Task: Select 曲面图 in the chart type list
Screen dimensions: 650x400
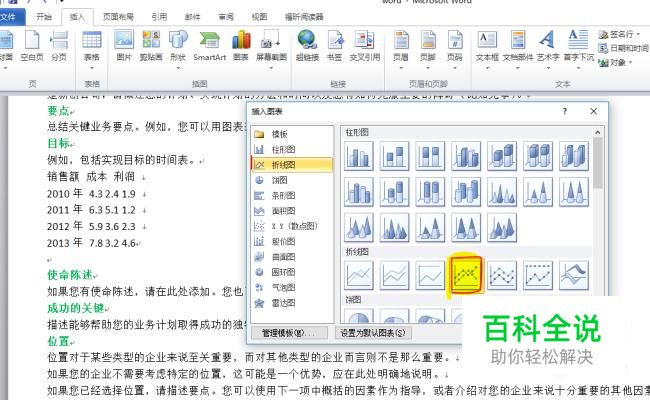Action: coord(292,257)
